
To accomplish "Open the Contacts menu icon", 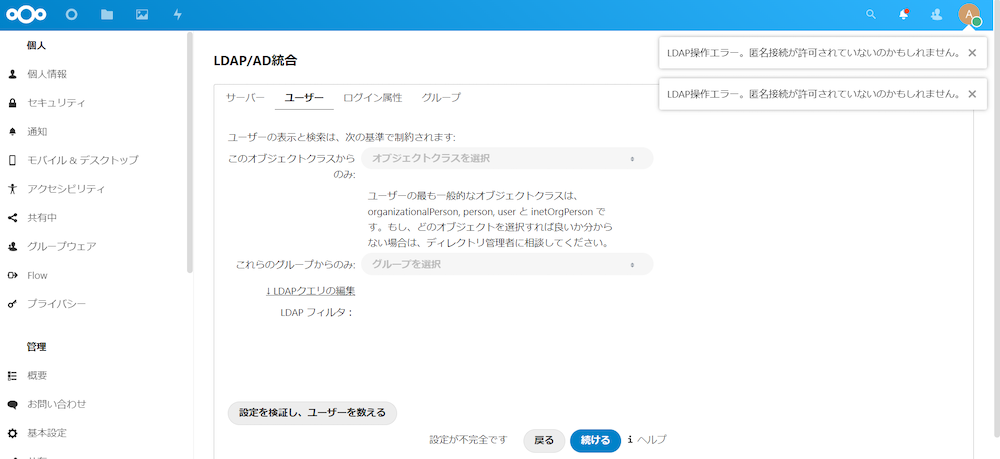I will (x=936, y=15).
